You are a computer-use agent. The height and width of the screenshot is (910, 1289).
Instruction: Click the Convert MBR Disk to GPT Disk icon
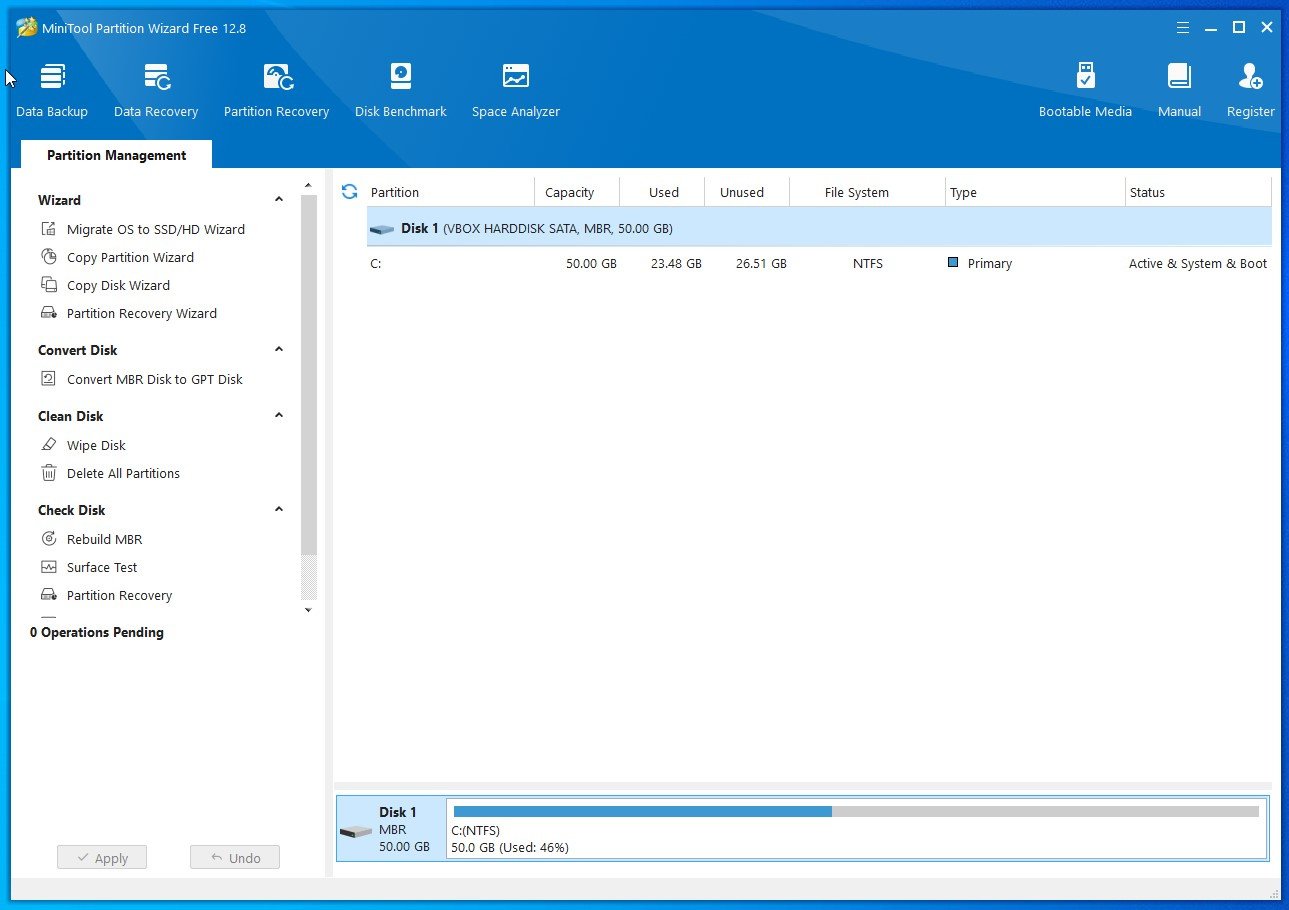48,379
